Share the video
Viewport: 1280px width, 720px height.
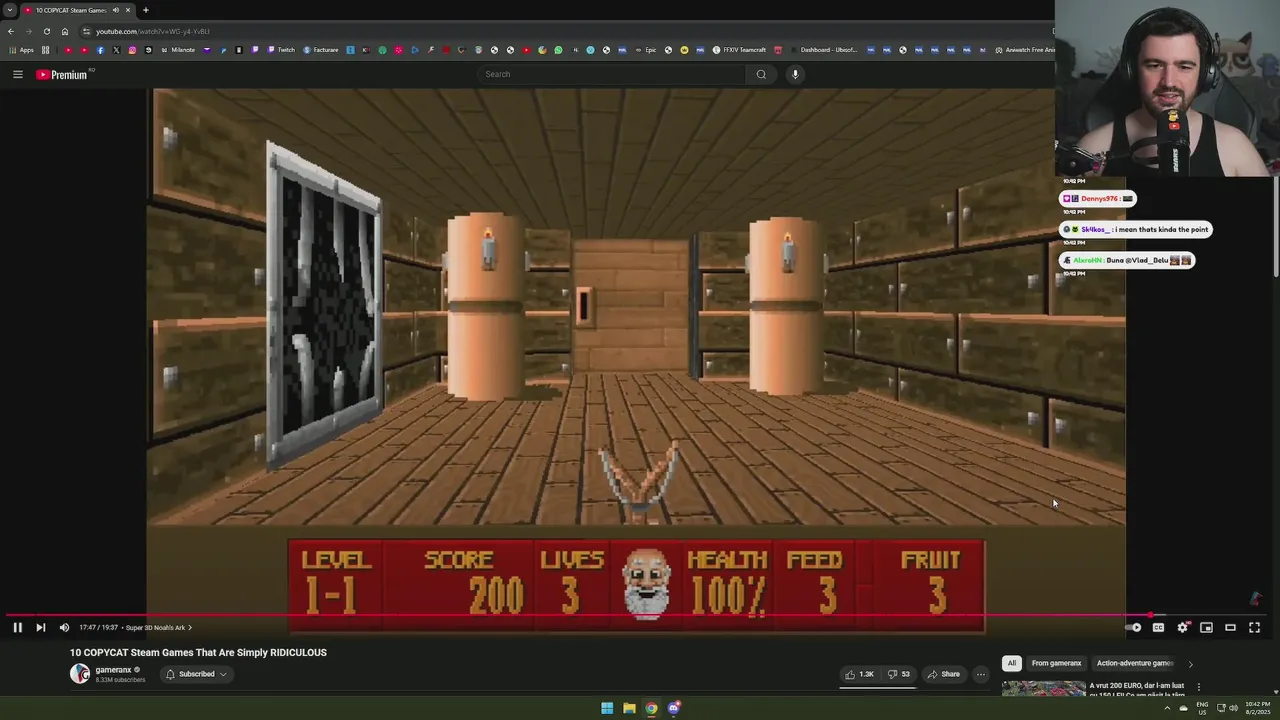click(943, 674)
